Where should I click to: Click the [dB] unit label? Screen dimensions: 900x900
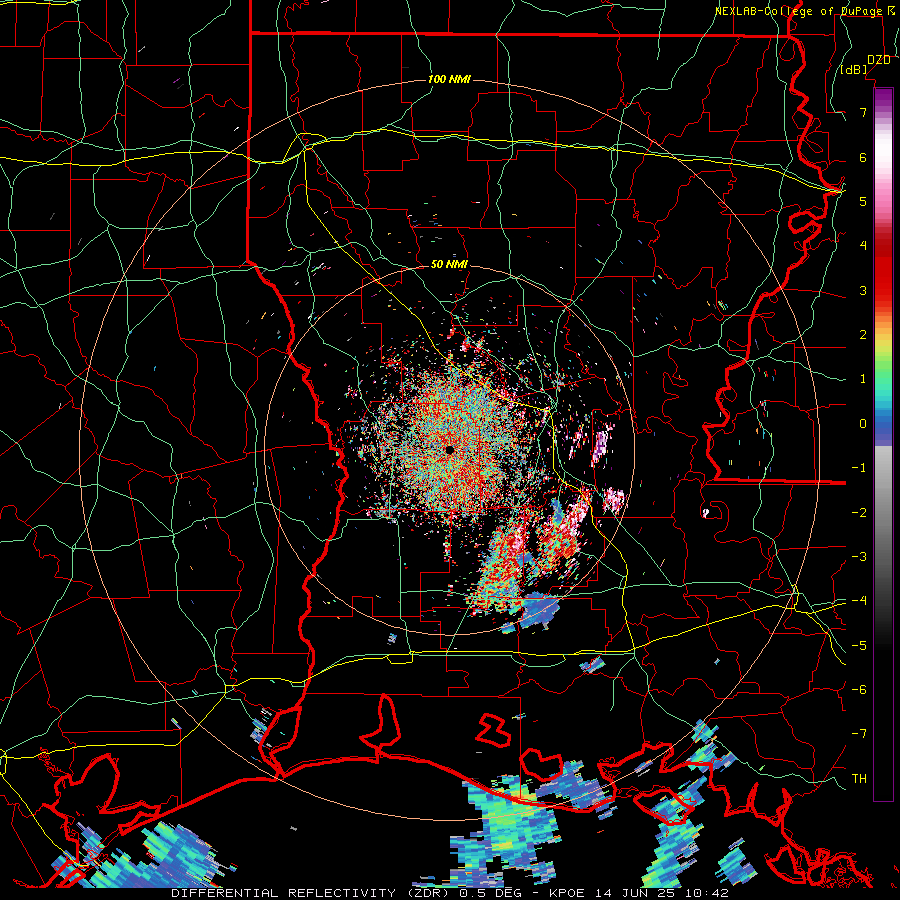click(x=854, y=70)
